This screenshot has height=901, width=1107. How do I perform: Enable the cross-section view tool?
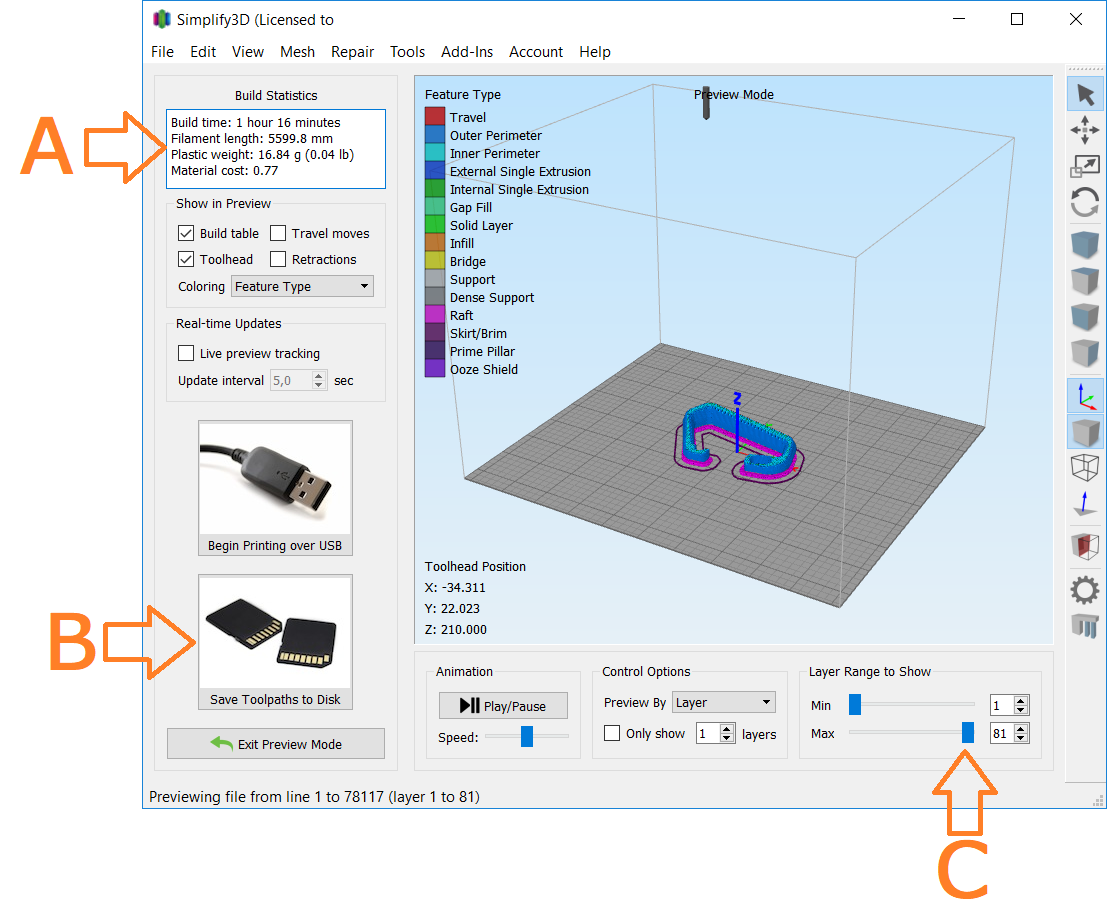pos(1085,545)
